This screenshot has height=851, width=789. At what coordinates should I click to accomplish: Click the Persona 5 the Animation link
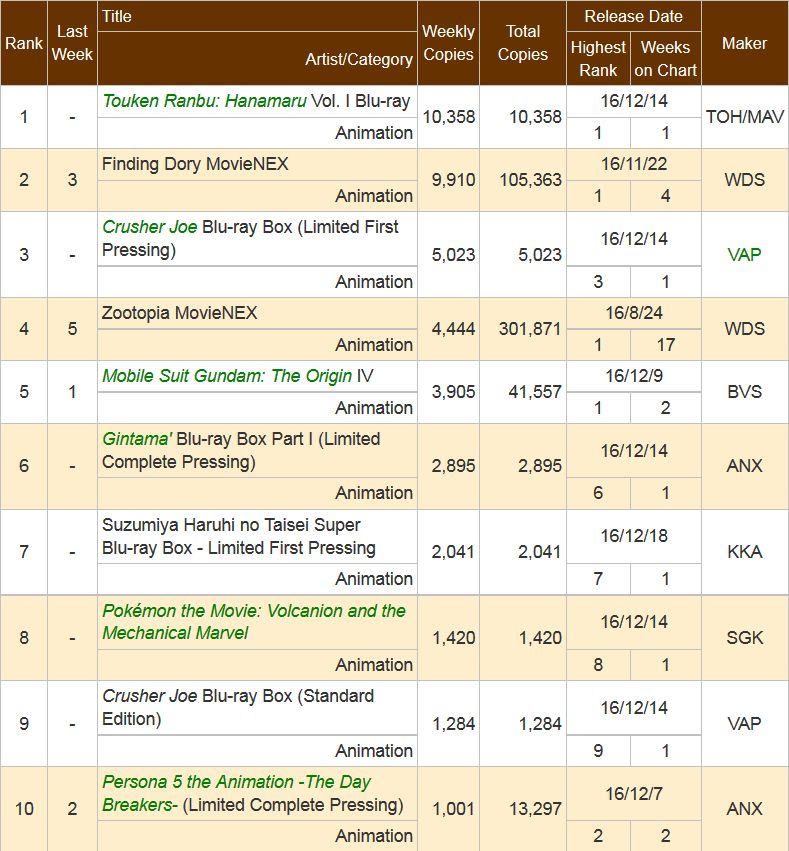236,782
